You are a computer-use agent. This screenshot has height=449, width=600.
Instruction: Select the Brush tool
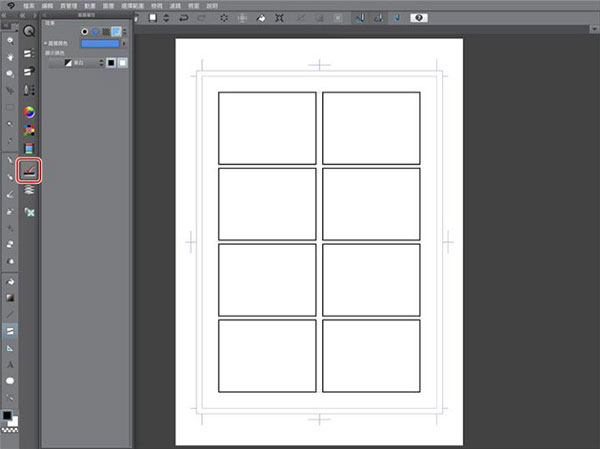click(10, 194)
